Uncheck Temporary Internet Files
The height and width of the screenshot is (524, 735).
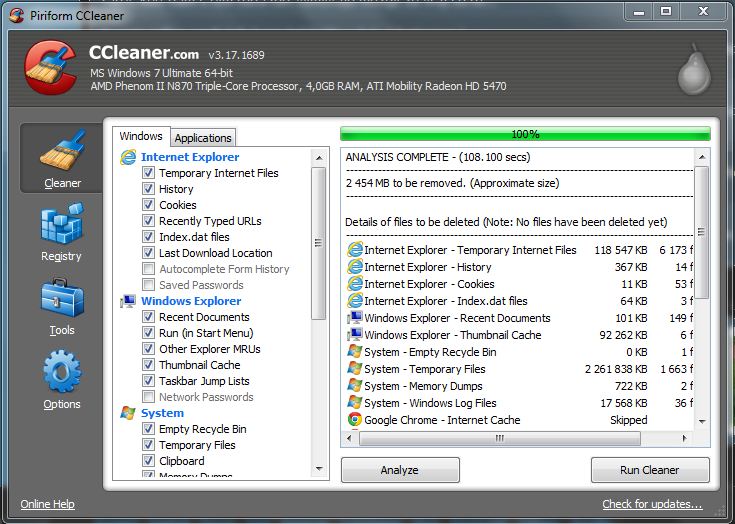(x=148, y=172)
